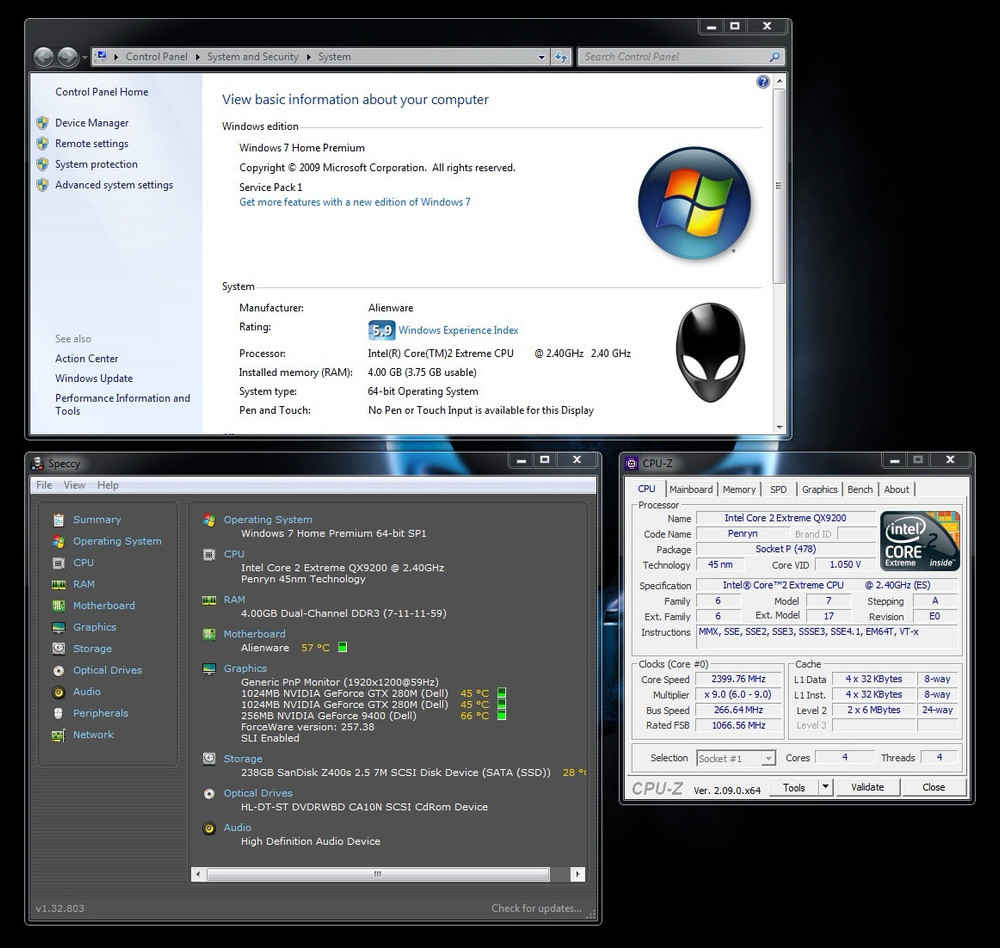The image size is (1000, 948).
Task: Click Validate button in CPU-Z
Action: tap(867, 787)
